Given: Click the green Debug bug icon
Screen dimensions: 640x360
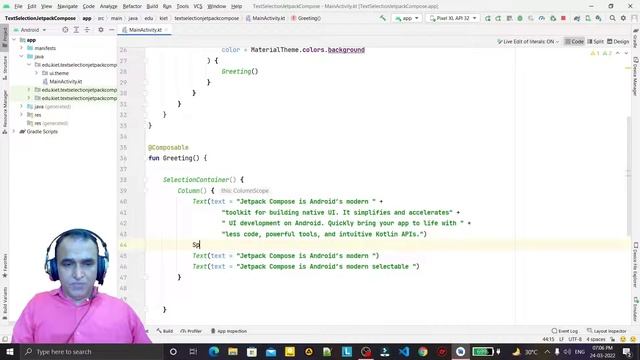Looking at the screenshot, I should pos(520,18).
